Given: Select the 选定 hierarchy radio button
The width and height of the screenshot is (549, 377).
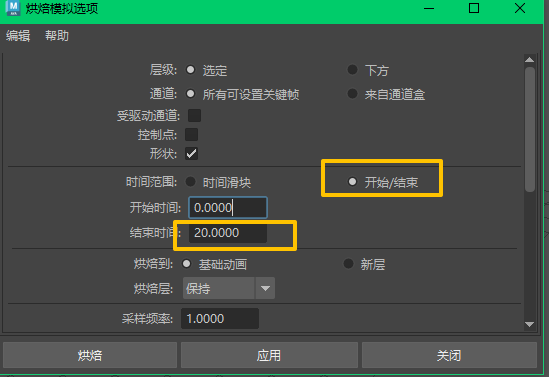Looking at the screenshot, I should point(190,70).
